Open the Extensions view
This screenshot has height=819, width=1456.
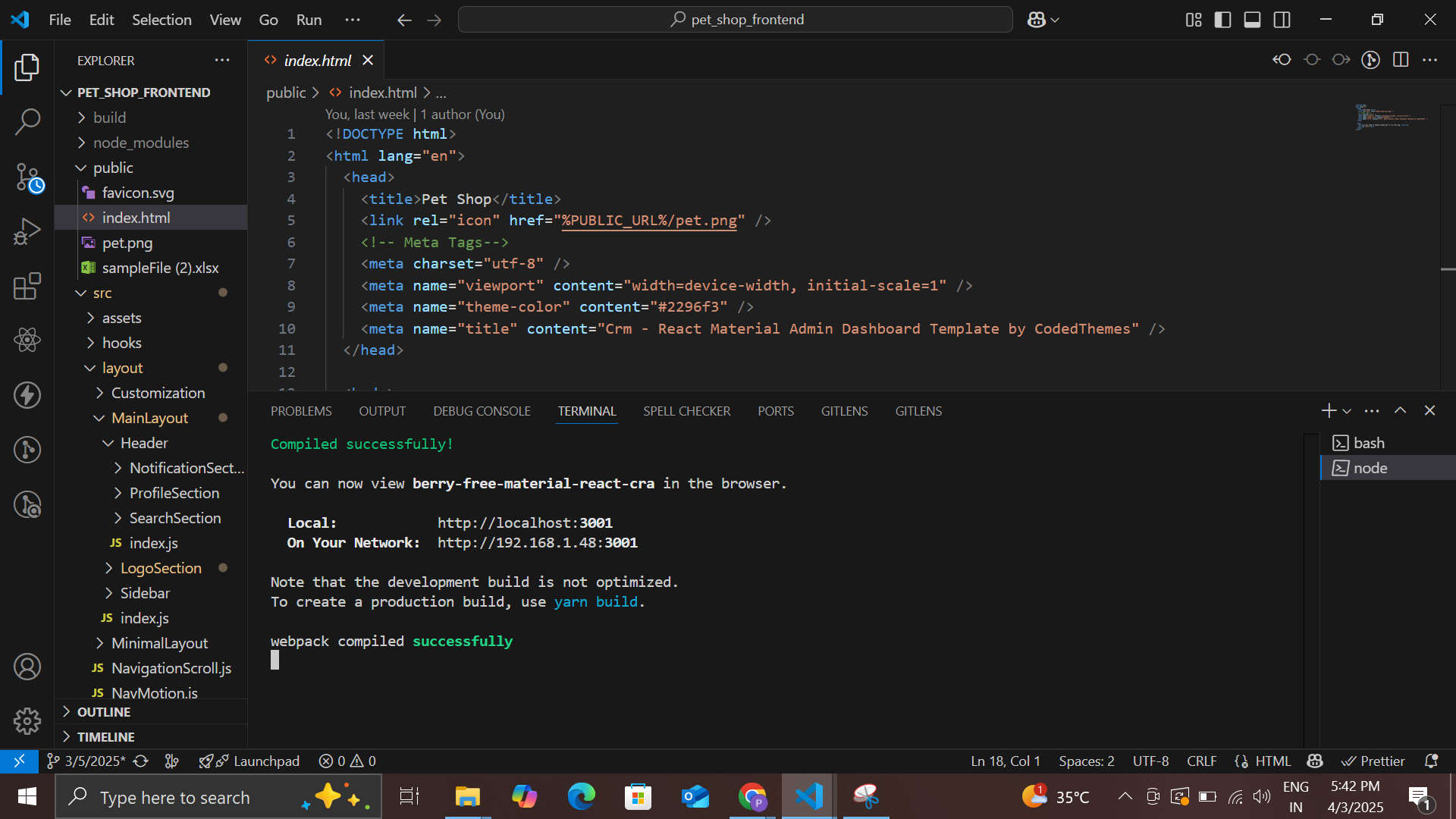[x=27, y=287]
